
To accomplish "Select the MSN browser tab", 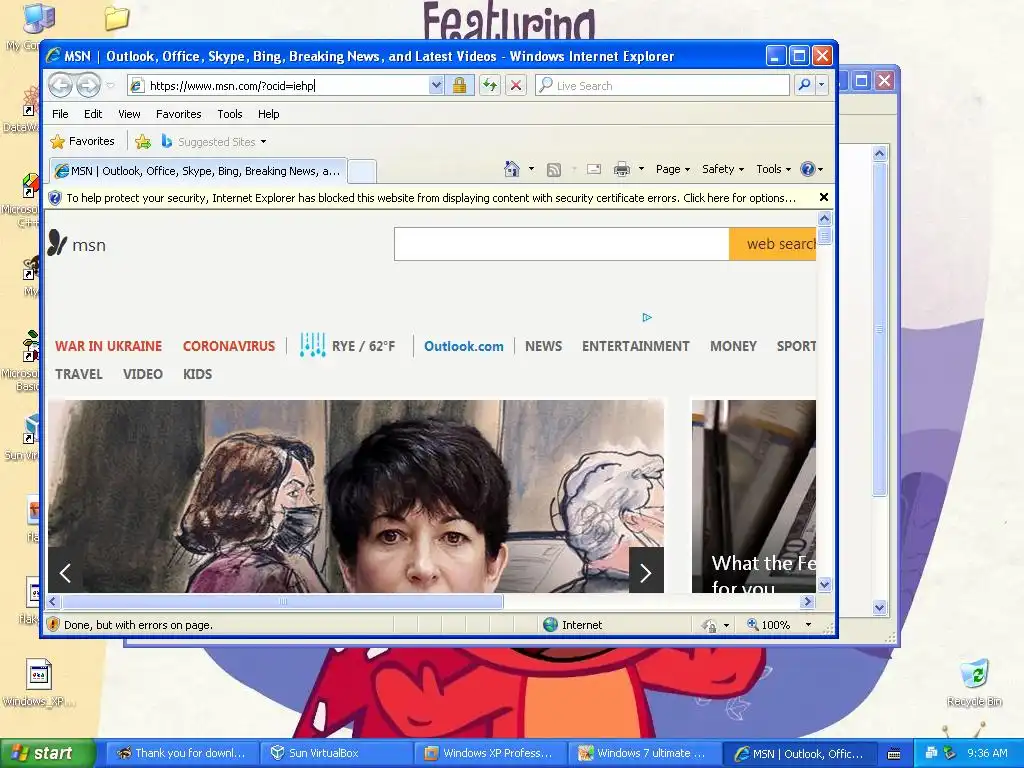I will [198, 171].
